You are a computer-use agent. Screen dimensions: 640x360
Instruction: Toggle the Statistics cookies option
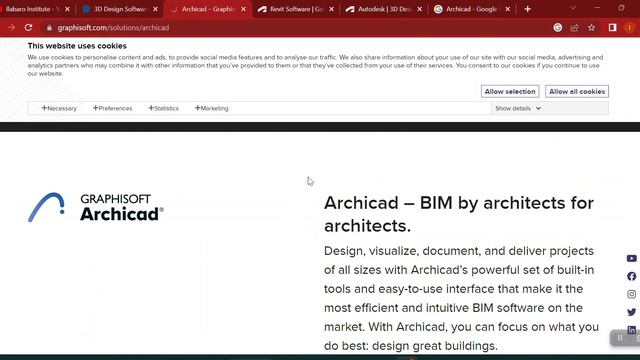163,108
